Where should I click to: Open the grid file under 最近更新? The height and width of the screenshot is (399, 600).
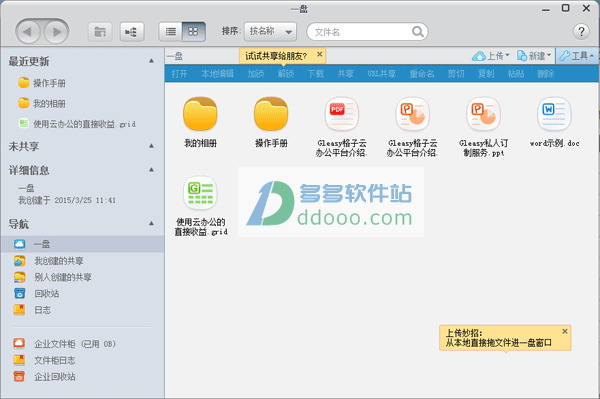point(77,124)
